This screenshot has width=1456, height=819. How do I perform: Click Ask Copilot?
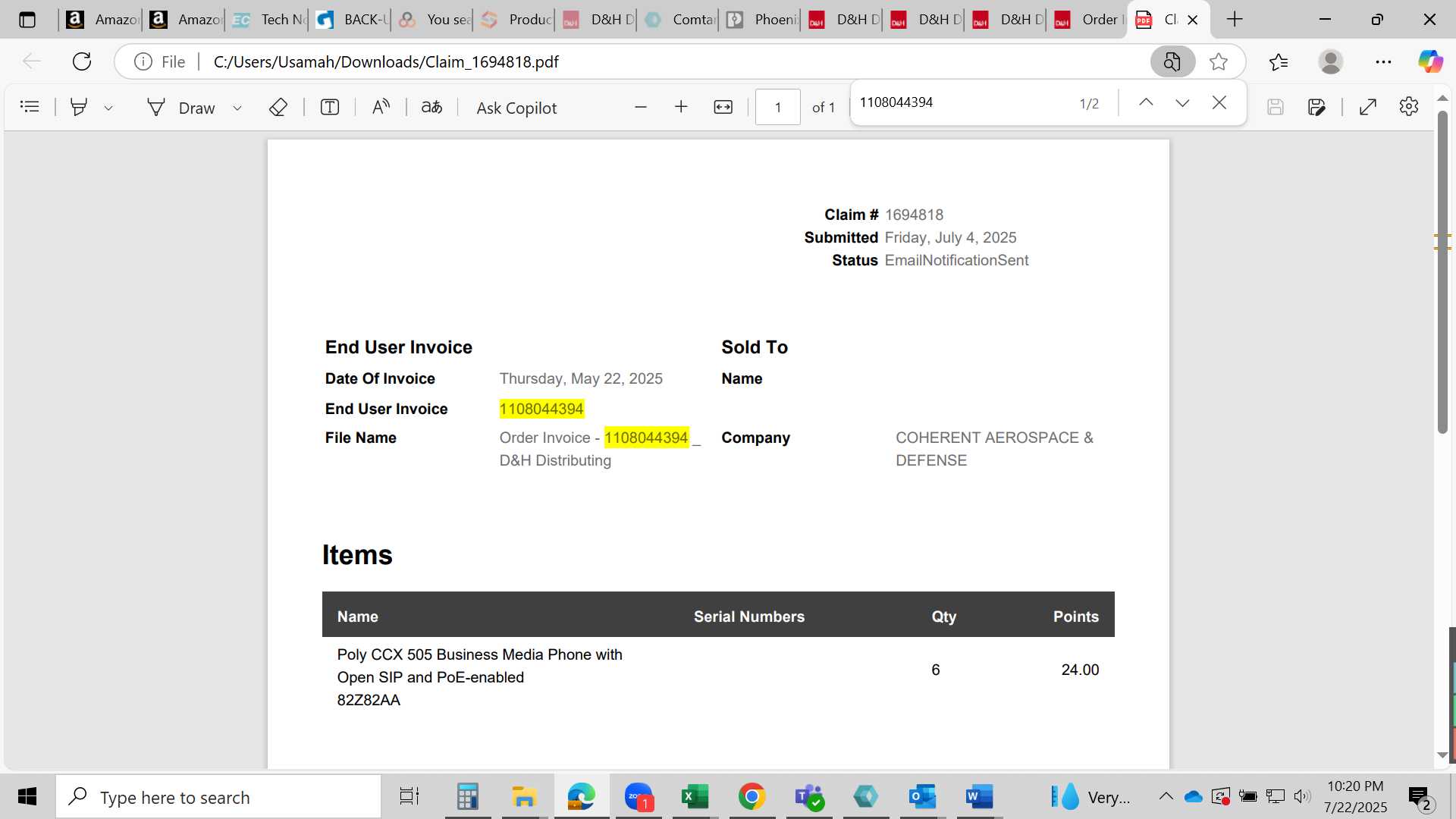pos(516,108)
